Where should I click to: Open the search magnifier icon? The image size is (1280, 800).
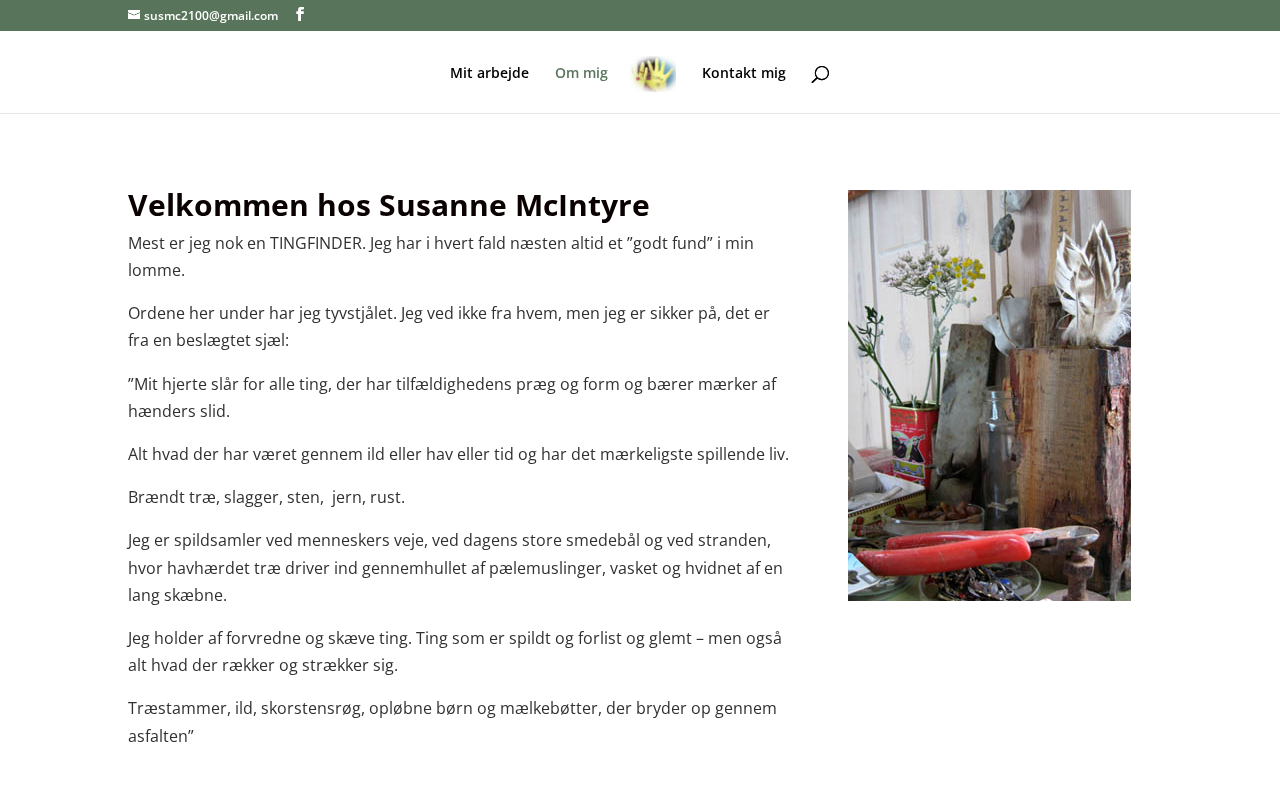pos(820,74)
